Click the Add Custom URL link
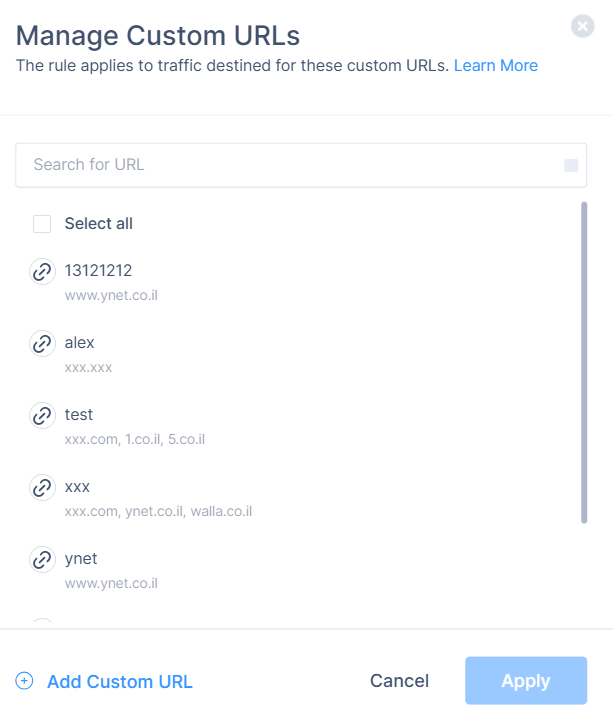Viewport: 613px width, 717px height. pos(119,682)
